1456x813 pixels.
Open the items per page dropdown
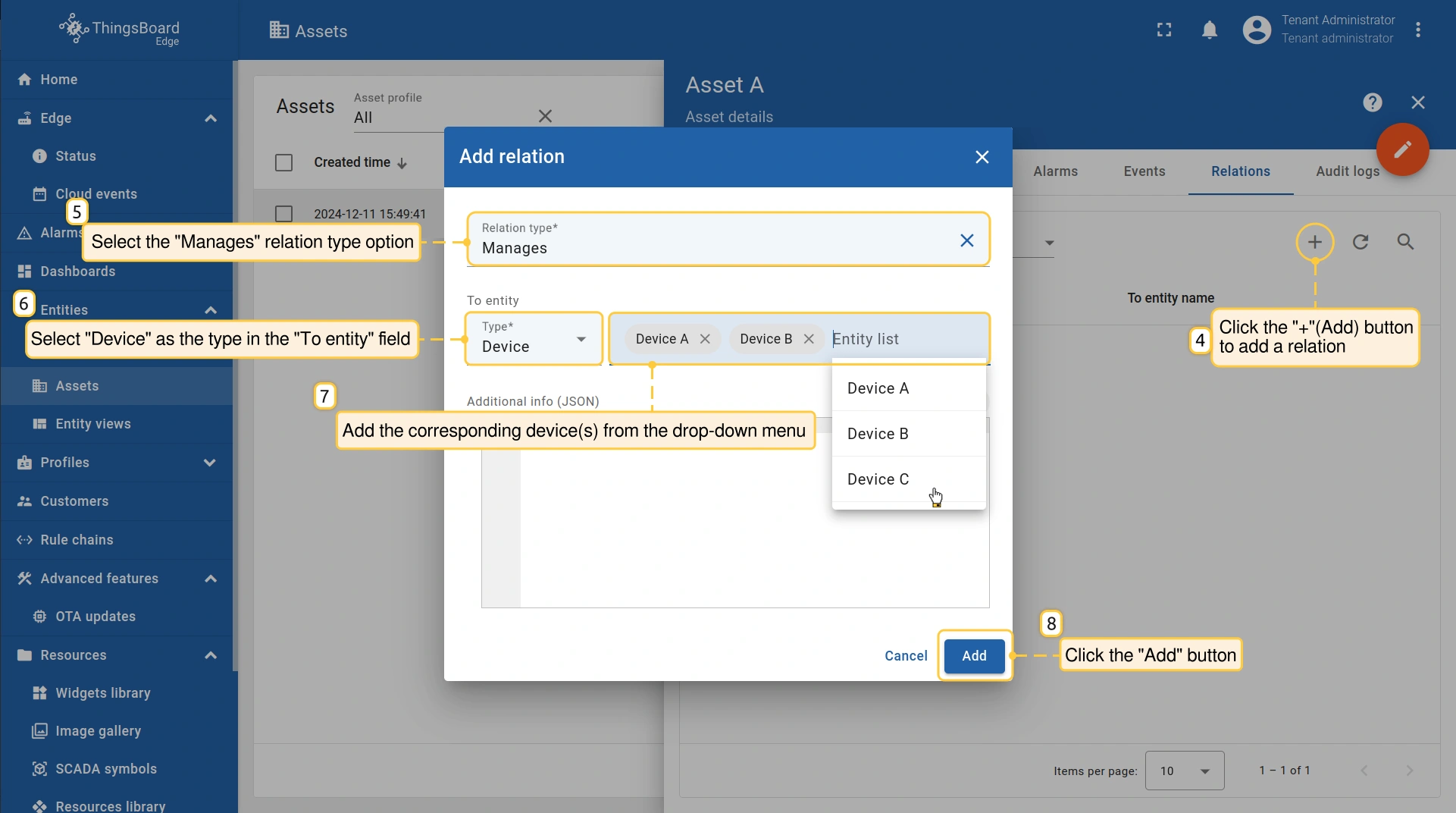click(1184, 771)
